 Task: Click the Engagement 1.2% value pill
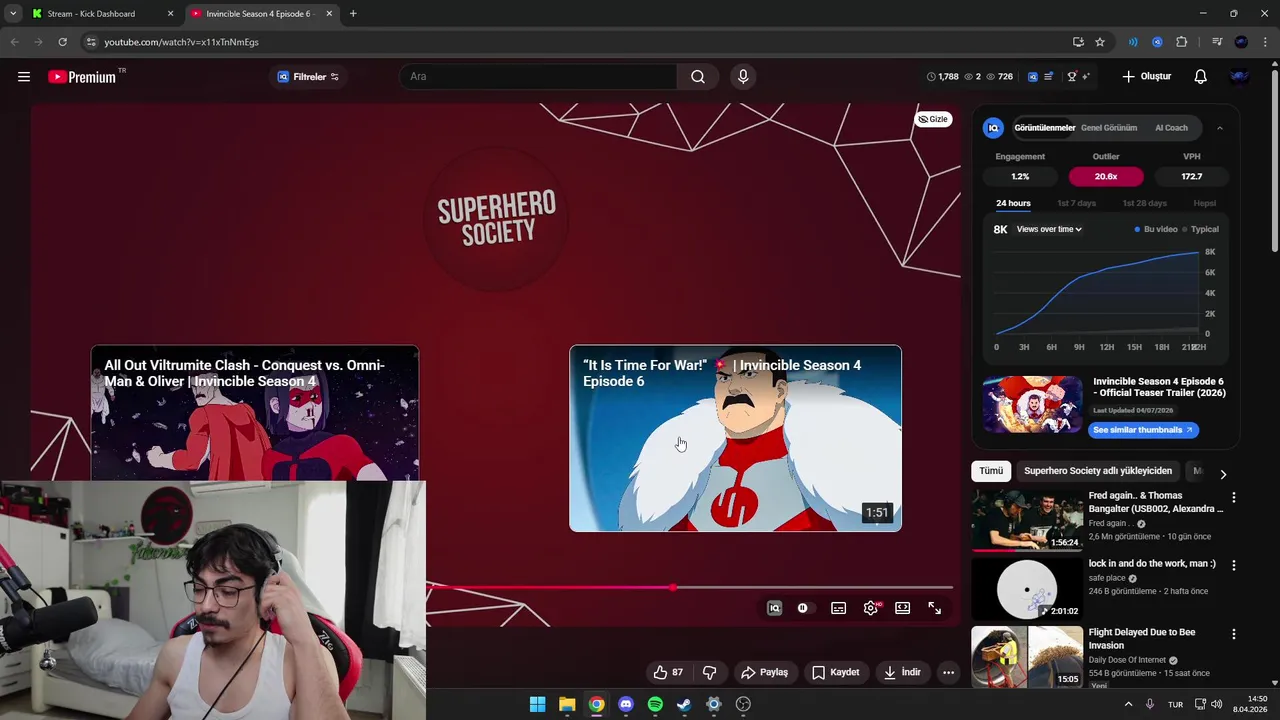click(x=1020, y=176)
